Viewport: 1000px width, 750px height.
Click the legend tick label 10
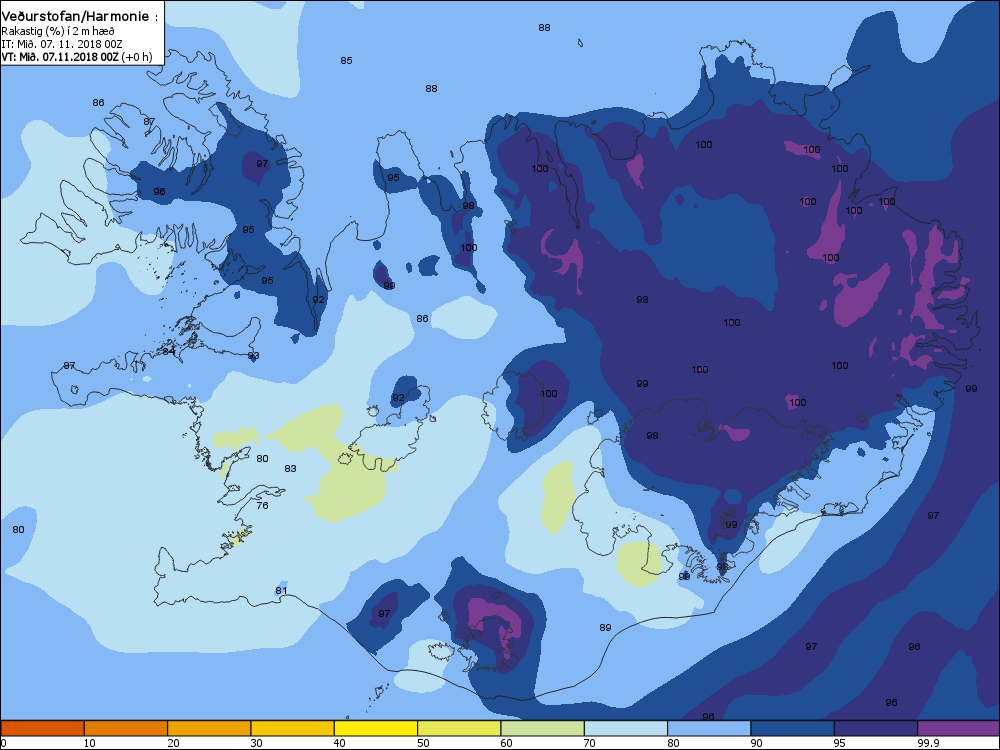(x=89, y=743)
